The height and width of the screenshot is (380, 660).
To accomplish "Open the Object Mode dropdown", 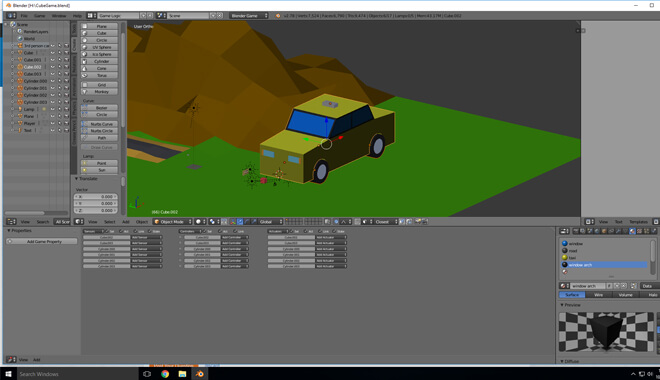I will pyautogui.click(x=173, y=222).
